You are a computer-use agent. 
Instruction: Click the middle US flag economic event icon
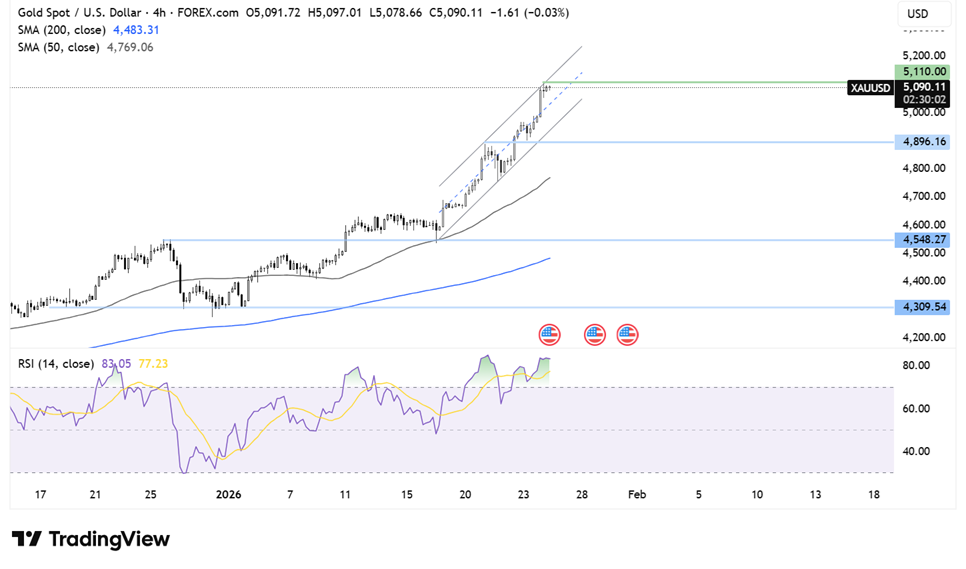(595, 335)
